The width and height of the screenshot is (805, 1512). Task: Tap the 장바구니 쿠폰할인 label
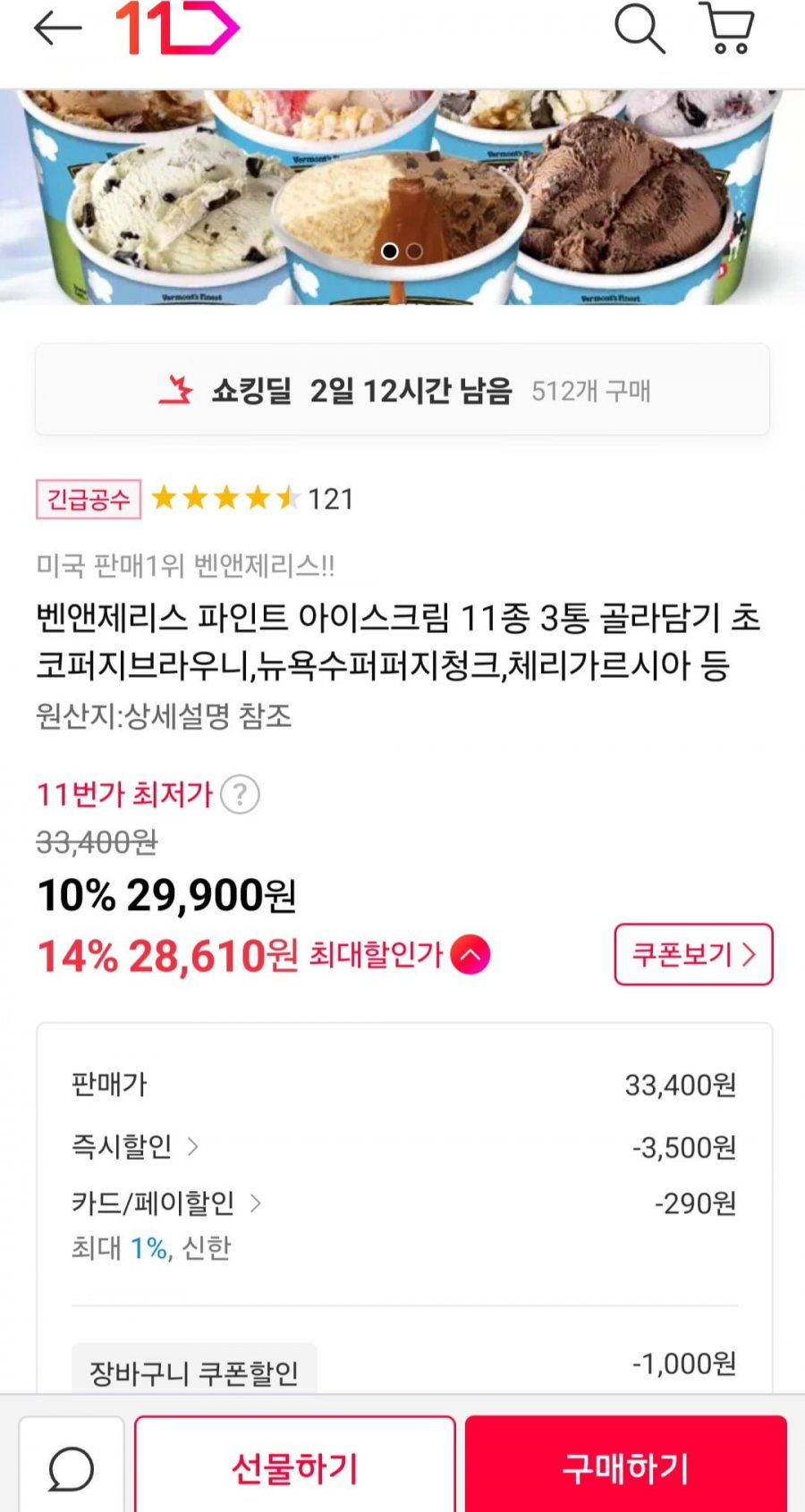pos(194,1373)
